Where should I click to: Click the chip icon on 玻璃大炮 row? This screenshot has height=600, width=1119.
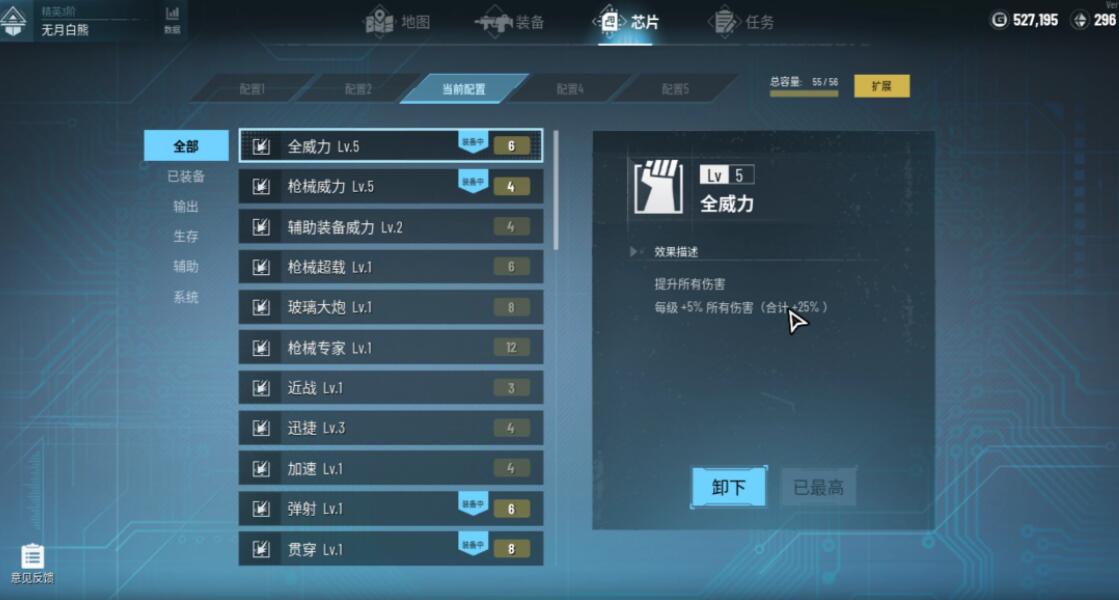point(261,307)
